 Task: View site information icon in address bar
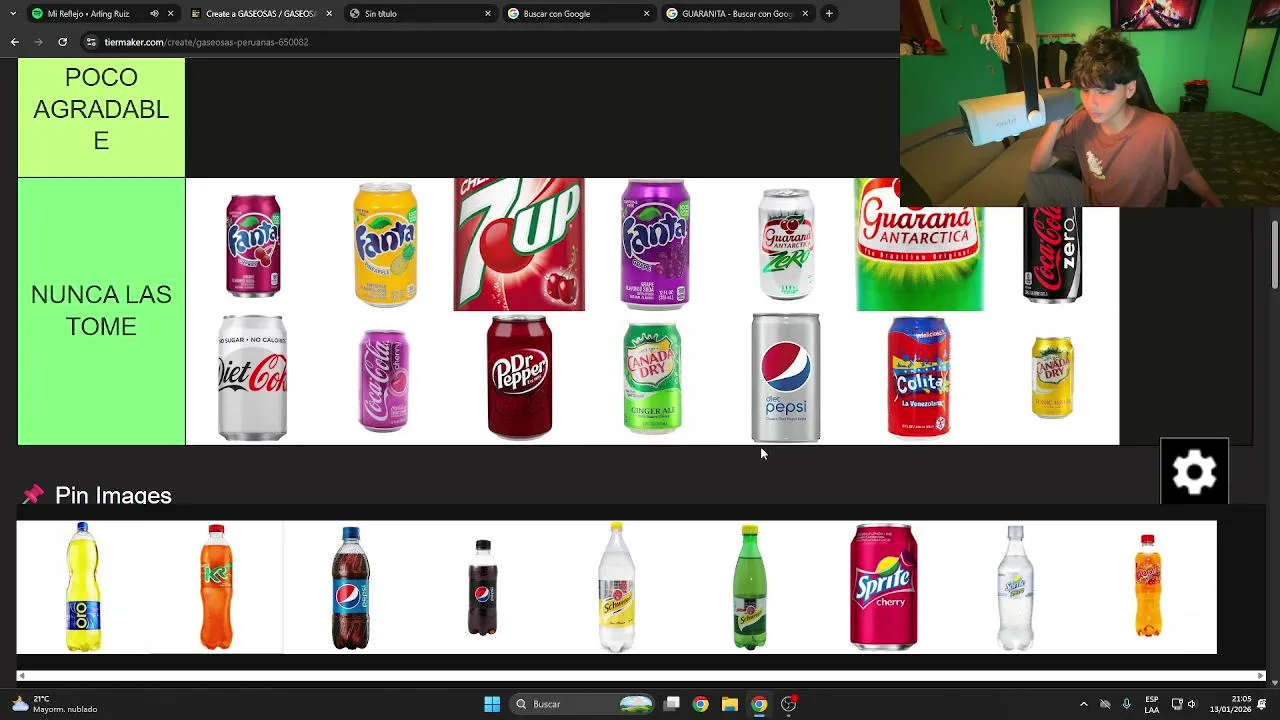tap(91, 42)
